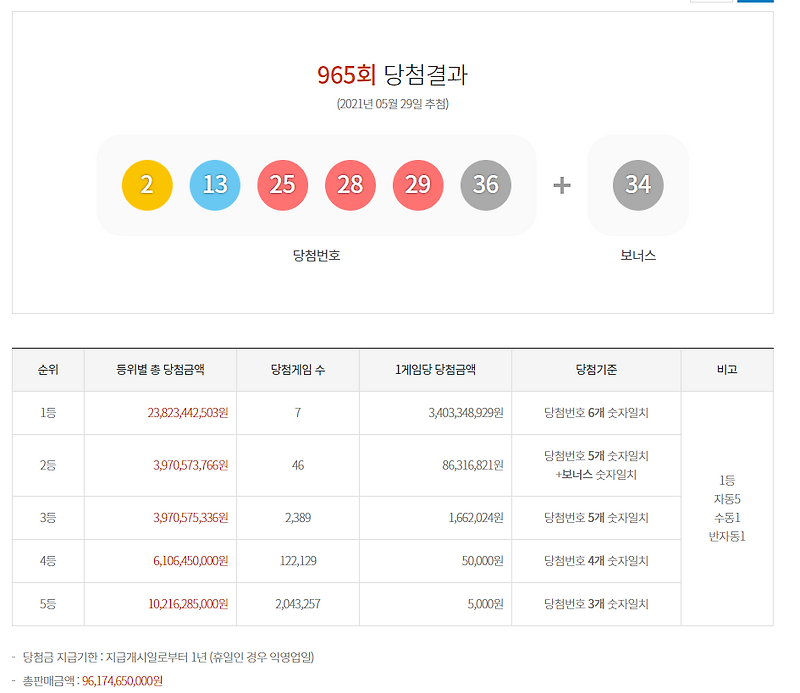This screenshot has width=800, height=693.
Task: Click the draw date (2021년 05월 29일 추첨)
Action: 392,104
